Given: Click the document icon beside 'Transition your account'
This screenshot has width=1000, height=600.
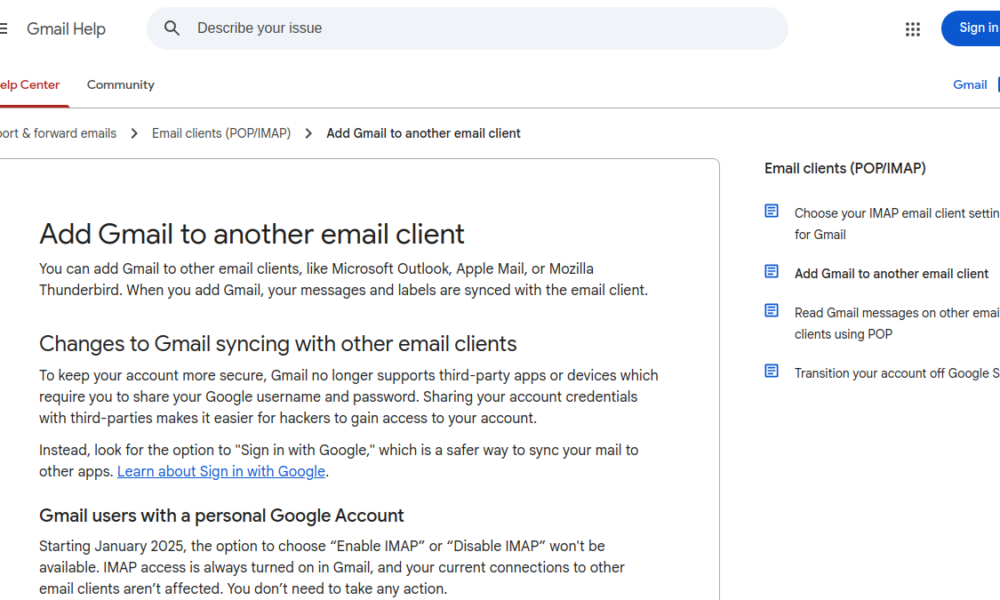Looking at the screenshot, I should click(x=771, y=371).
